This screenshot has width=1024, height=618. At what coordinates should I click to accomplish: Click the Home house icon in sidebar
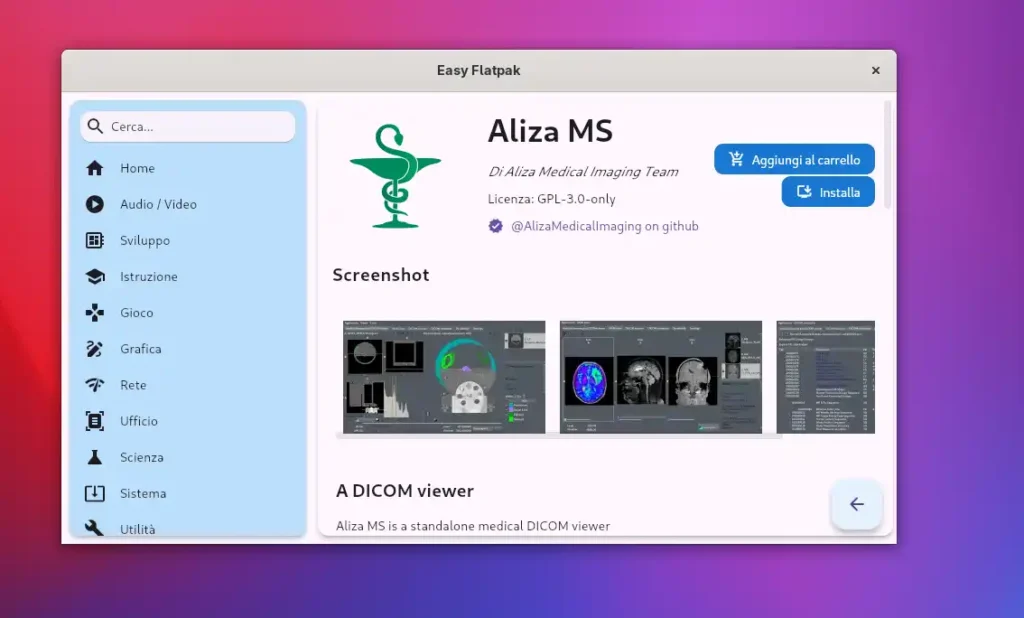(x=95, y=168)
